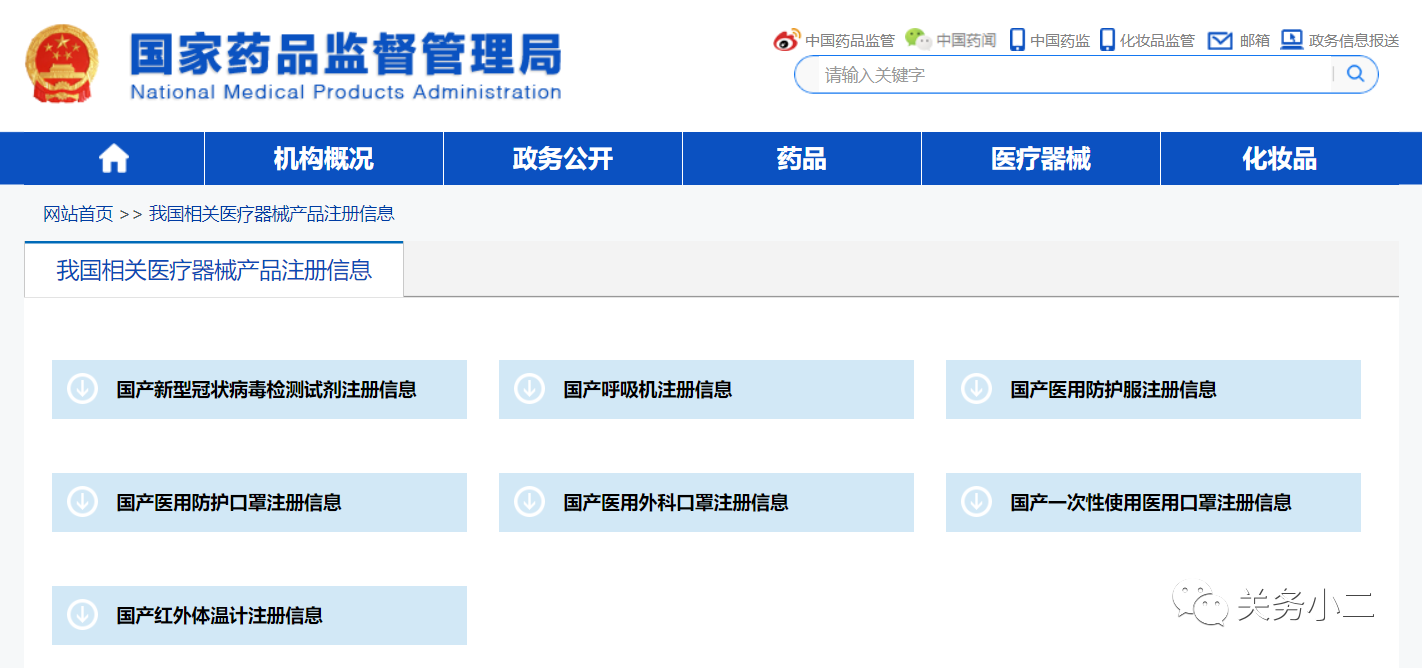Go to 网站首页 breadcrumb link

coord(75,213)
